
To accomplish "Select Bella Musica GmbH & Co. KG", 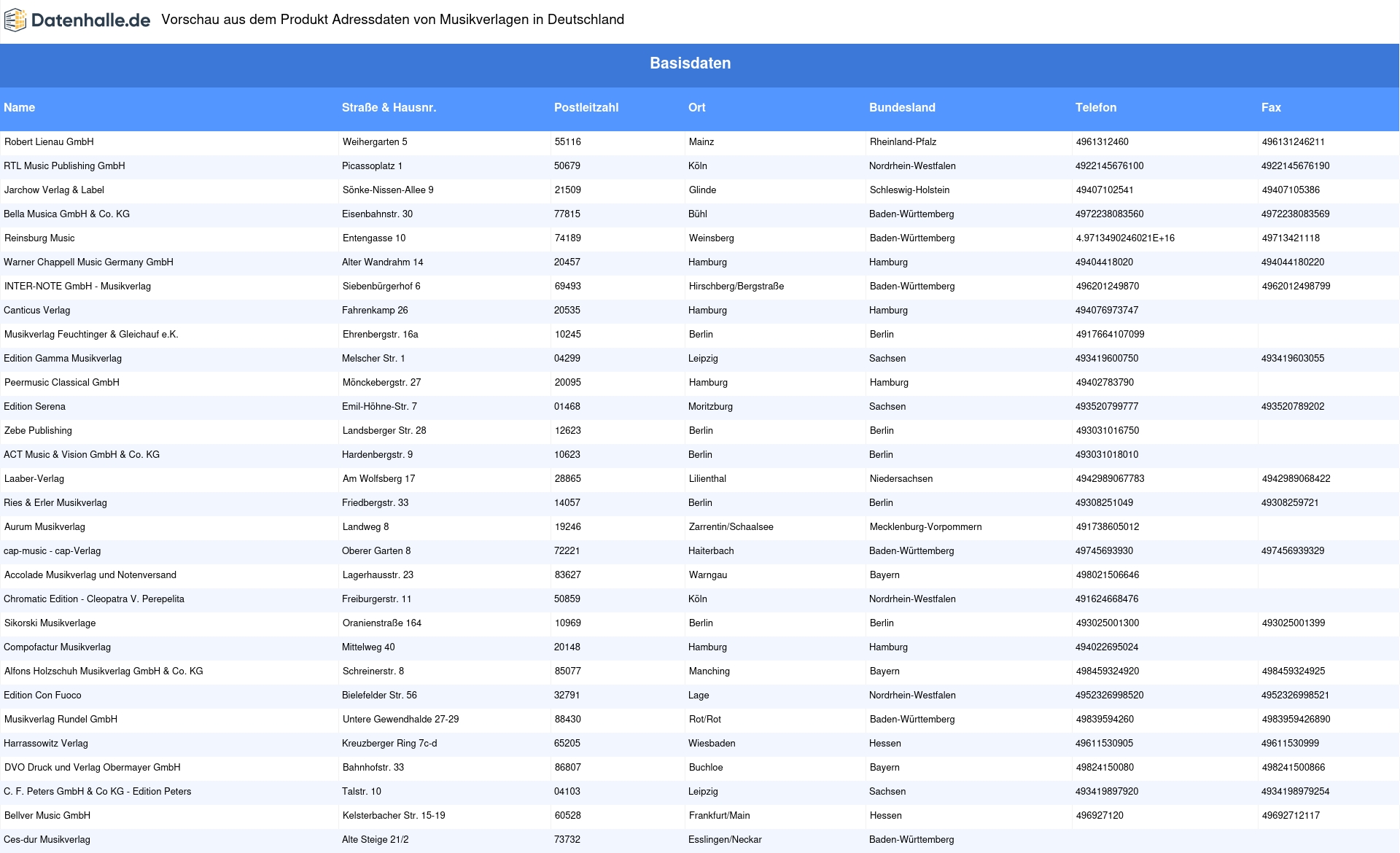I will click(x=67, y=214).
